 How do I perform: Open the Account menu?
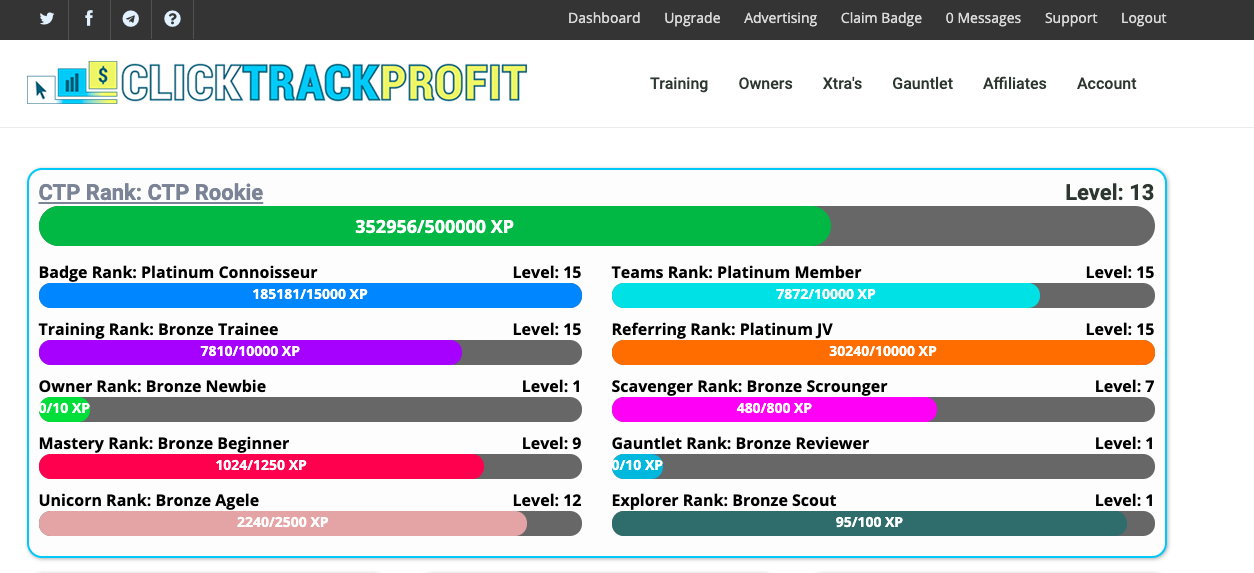(x=1106, y=84)
